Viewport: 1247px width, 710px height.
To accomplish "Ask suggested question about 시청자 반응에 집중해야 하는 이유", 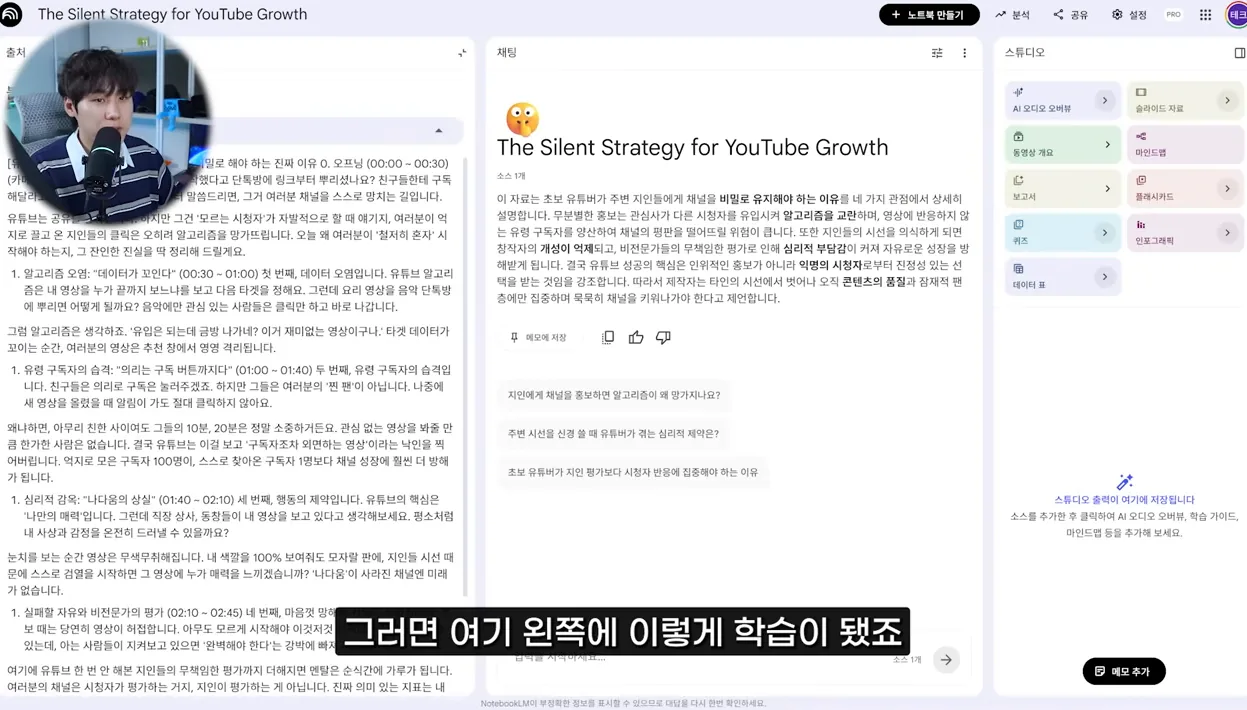I will pos(633,472).
